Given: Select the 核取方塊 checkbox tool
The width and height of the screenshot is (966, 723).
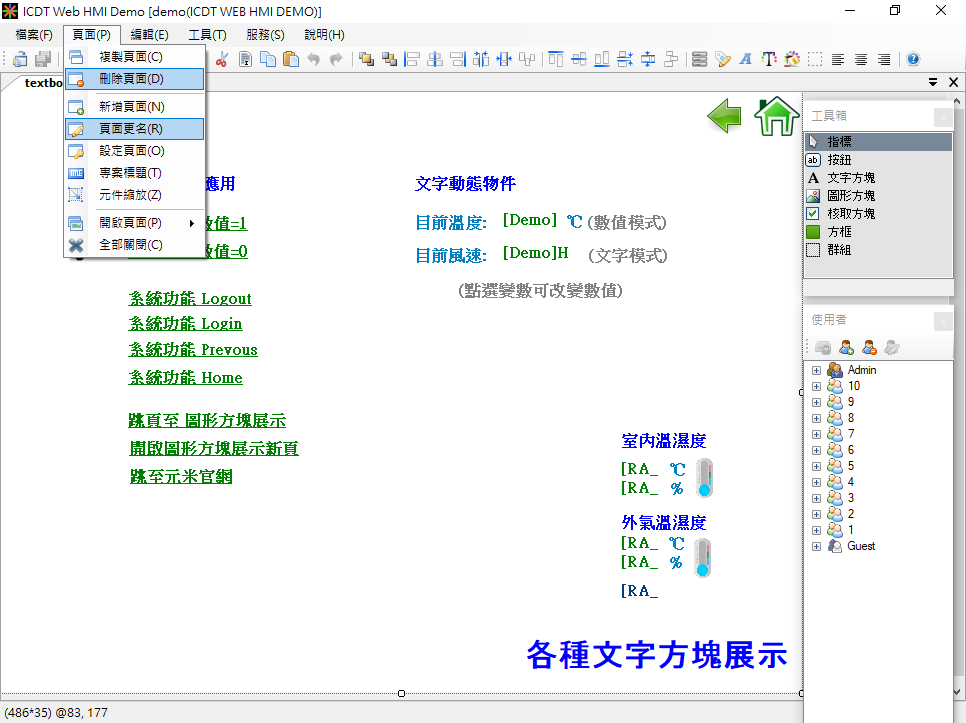Looking at the screenshot, I should point(850,214).
